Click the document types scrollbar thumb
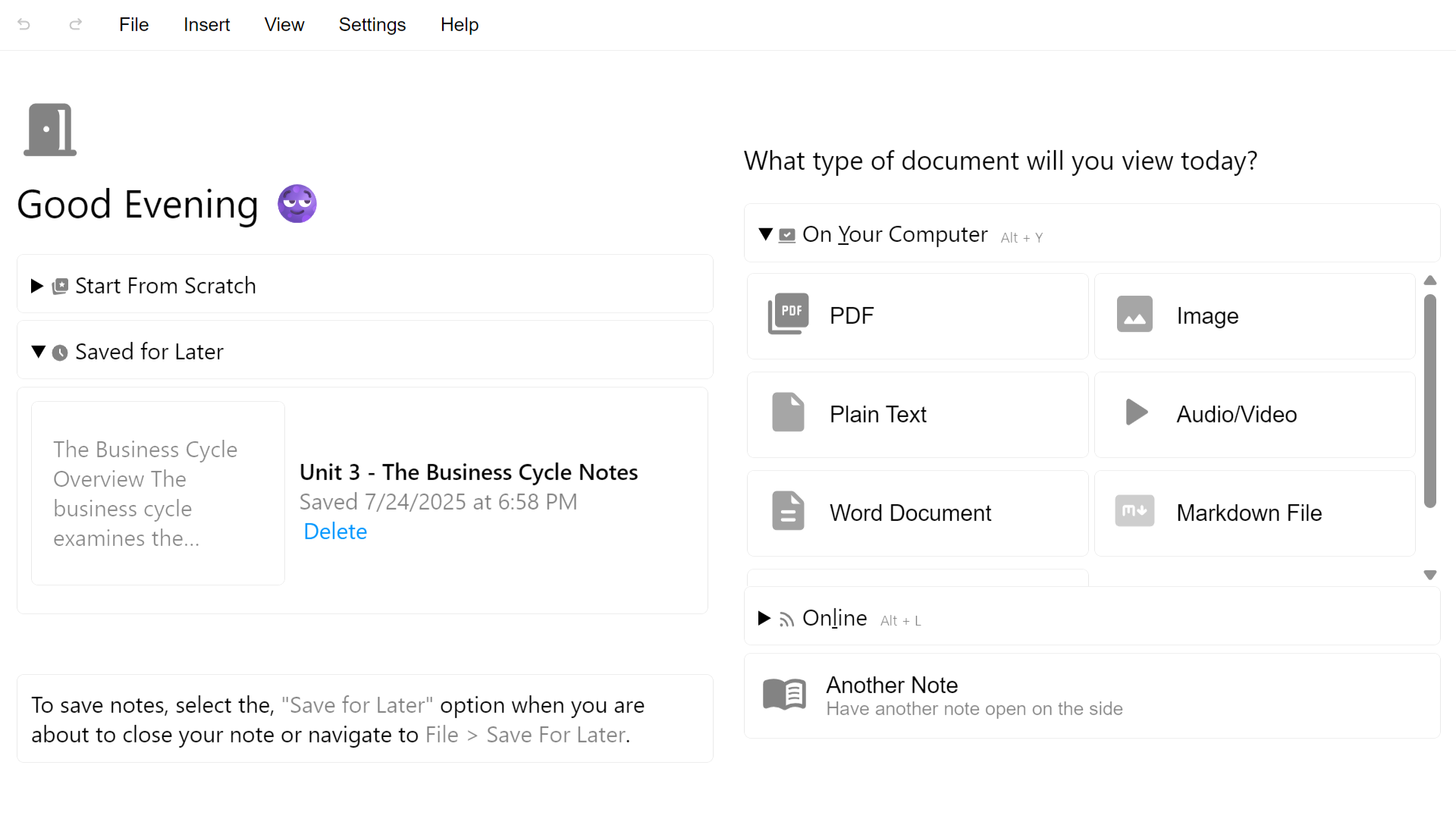This screenshot has height=819, width=1456. pyautogui.click(x=1429, y=400)
